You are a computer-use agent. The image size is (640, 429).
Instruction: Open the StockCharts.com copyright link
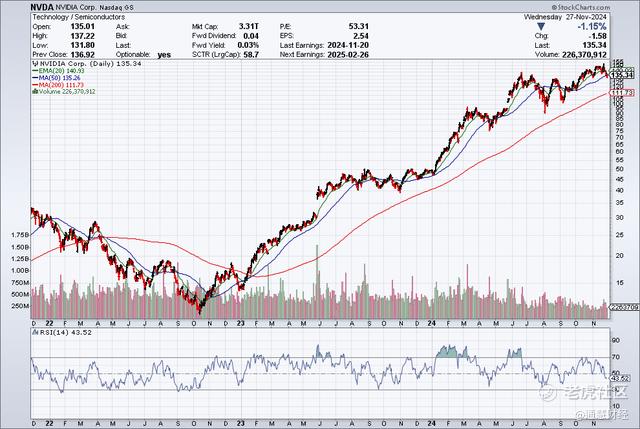[x=580, y=7]
